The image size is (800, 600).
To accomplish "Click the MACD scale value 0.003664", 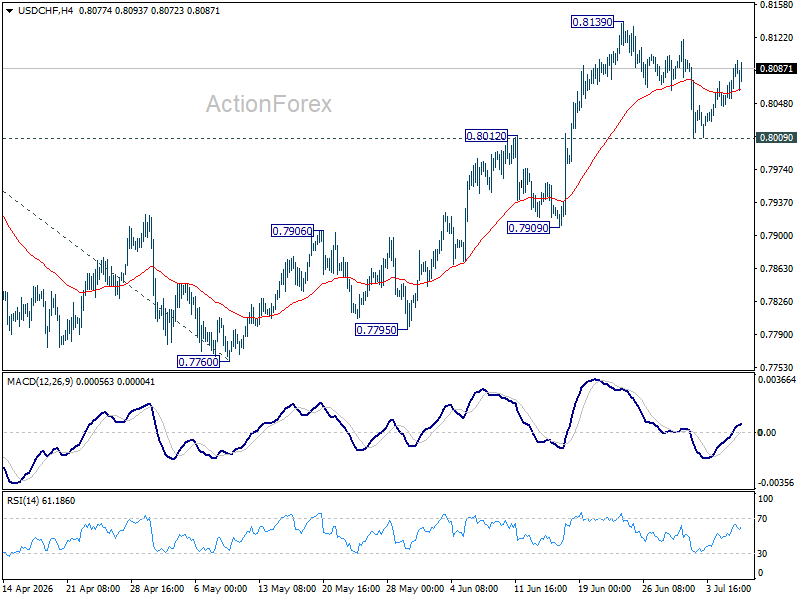I will pyautogui.click(x=777, y=380).
